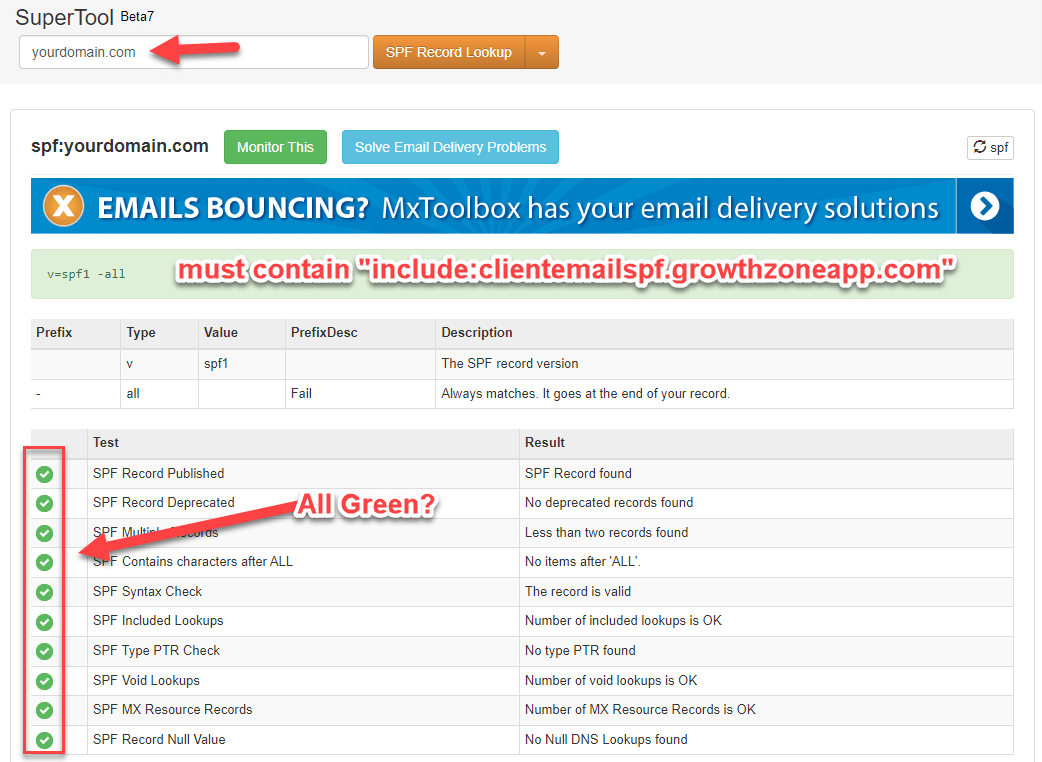Click the green check icon for SPF Record Published
Screen dimensions: 1042x762
click(x=44, y=474)
